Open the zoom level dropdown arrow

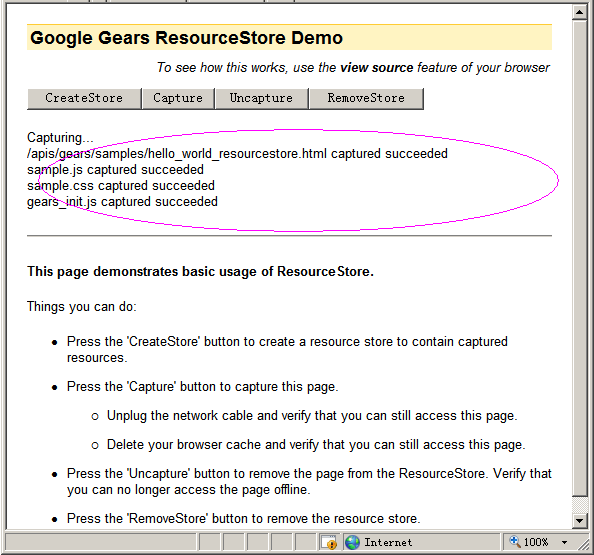click(564, 542)
